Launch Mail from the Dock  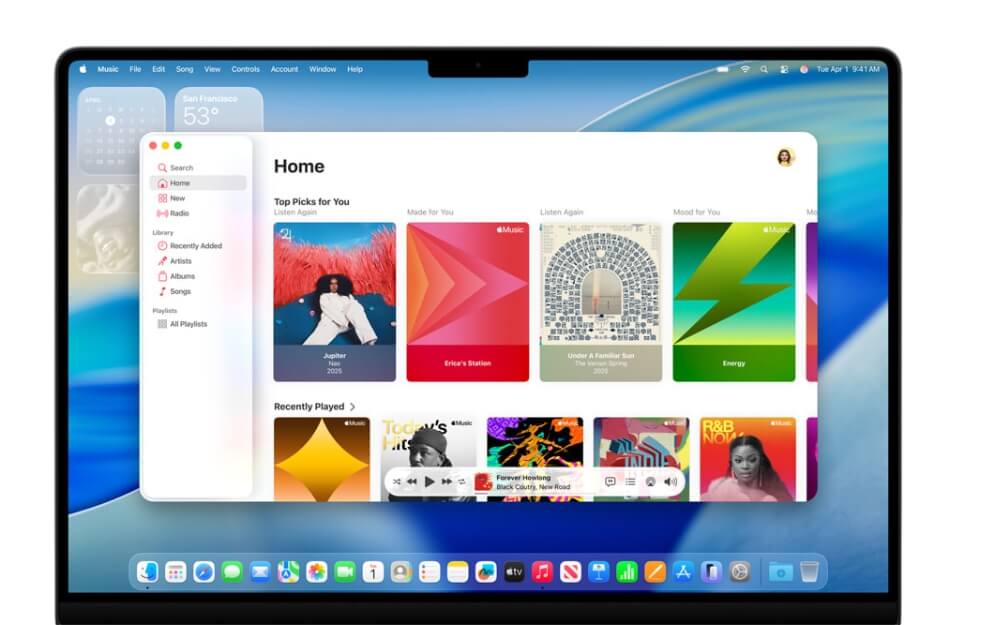pos(260,572)
